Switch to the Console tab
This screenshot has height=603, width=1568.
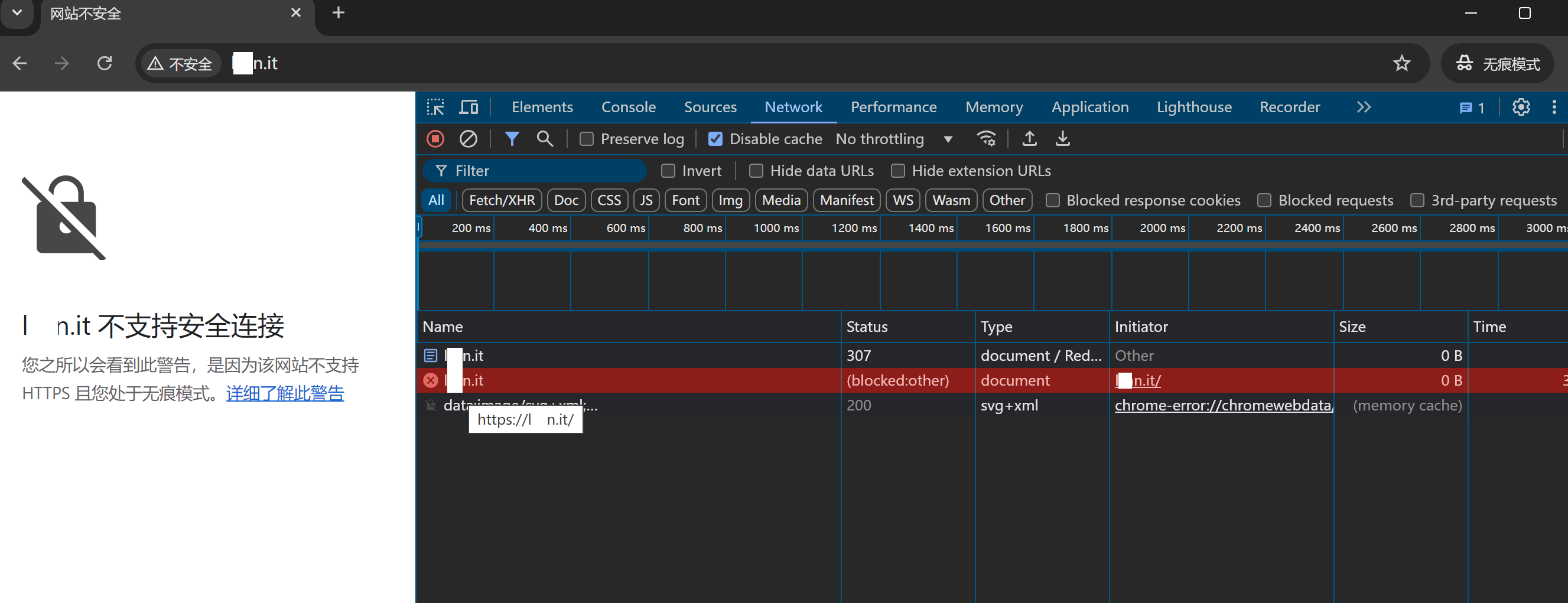click(628, 107)
